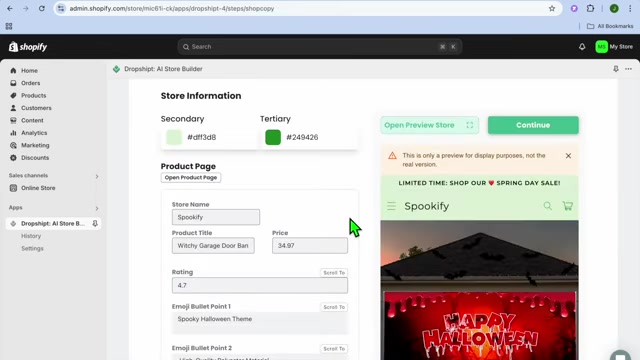Open the Chrome three-dot menu
The height and width of the screenshot is (360, 640).
tap(630, 8)
